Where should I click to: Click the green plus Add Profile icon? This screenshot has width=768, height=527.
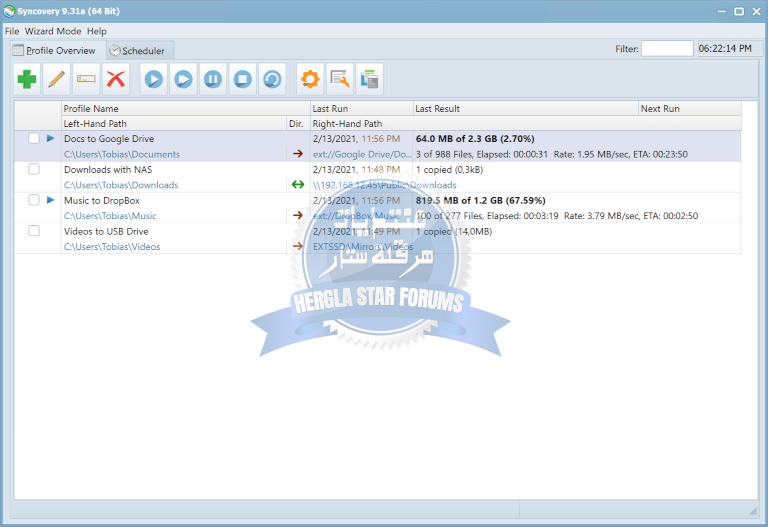28,78
